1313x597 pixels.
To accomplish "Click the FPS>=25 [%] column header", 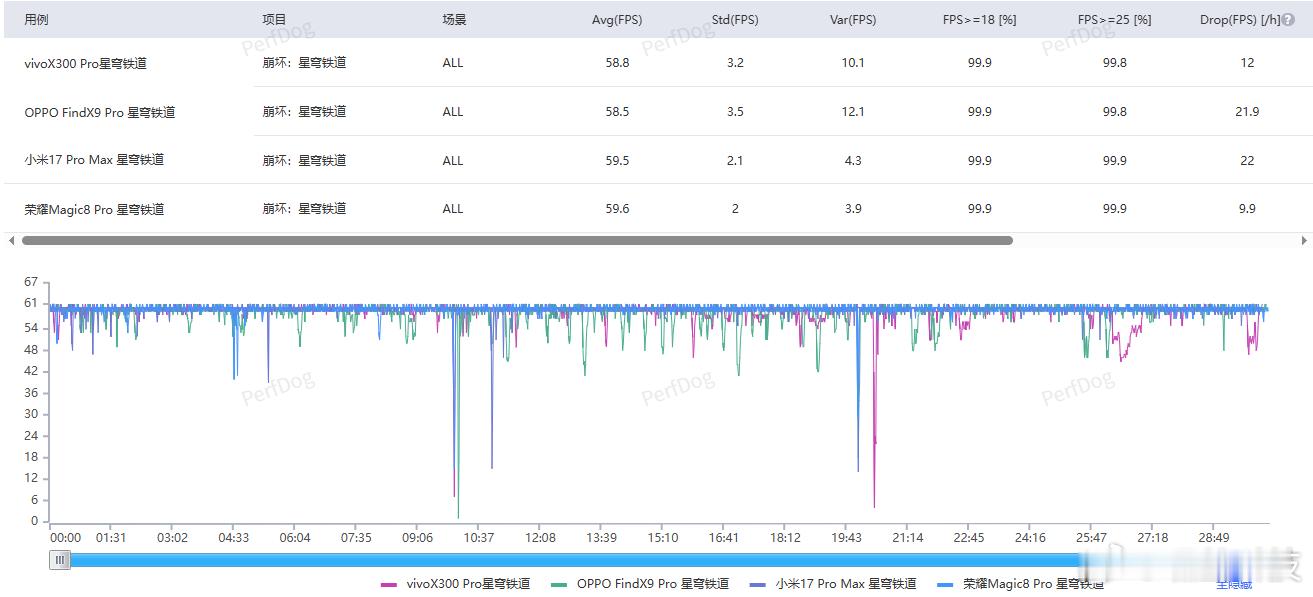I will pyautogui.click(x=1114, y=20).
